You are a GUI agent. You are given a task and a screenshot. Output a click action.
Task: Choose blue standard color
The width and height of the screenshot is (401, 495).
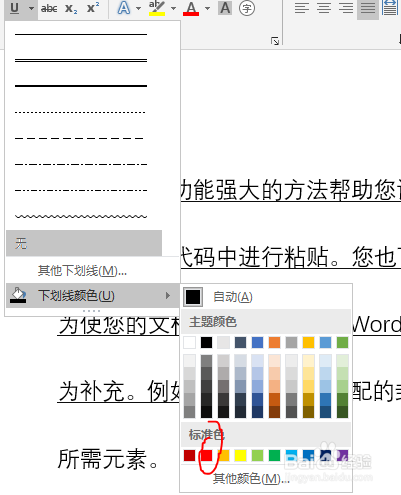[x=309, y=455]
